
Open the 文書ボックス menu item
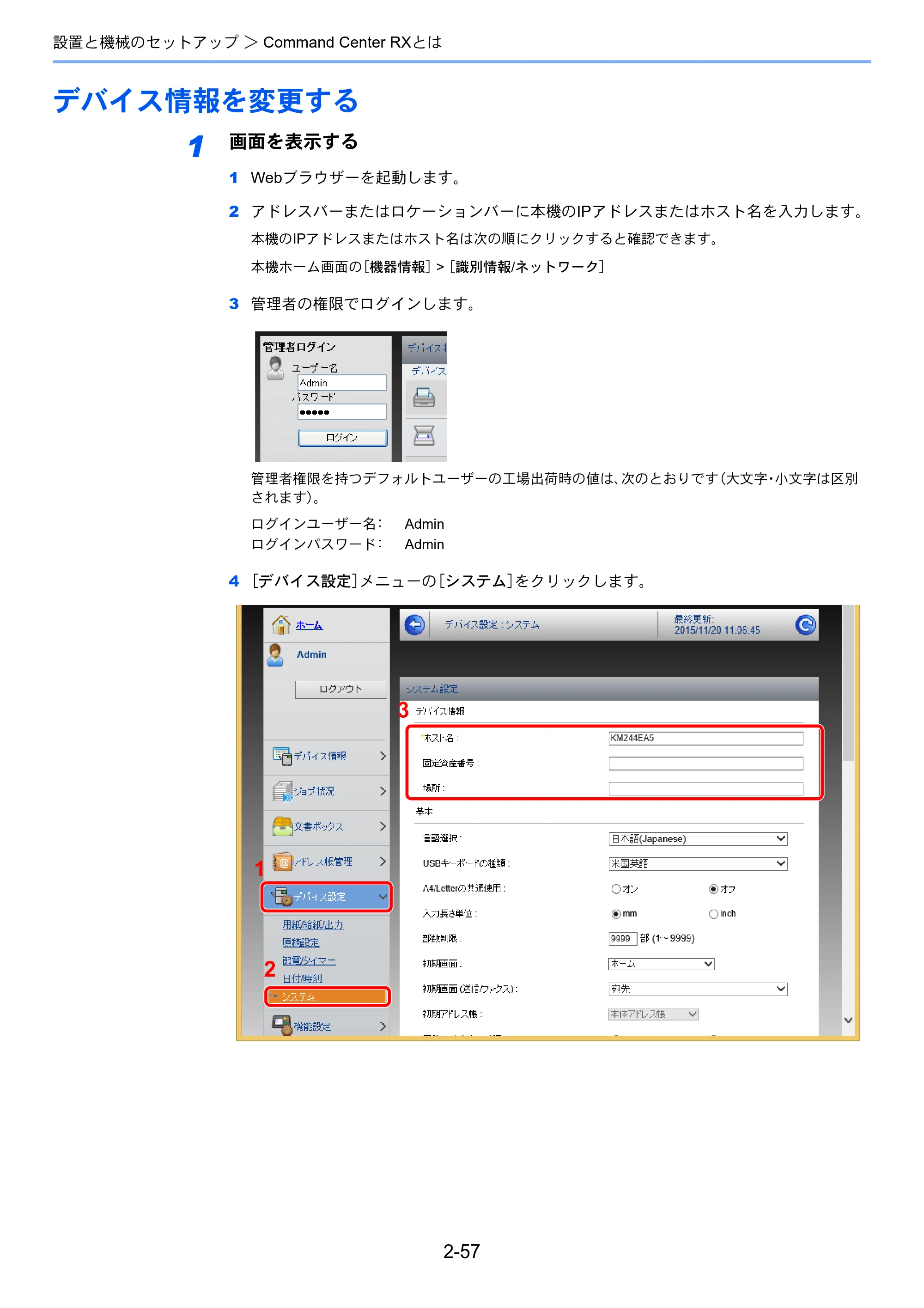(x=327, y=826)
